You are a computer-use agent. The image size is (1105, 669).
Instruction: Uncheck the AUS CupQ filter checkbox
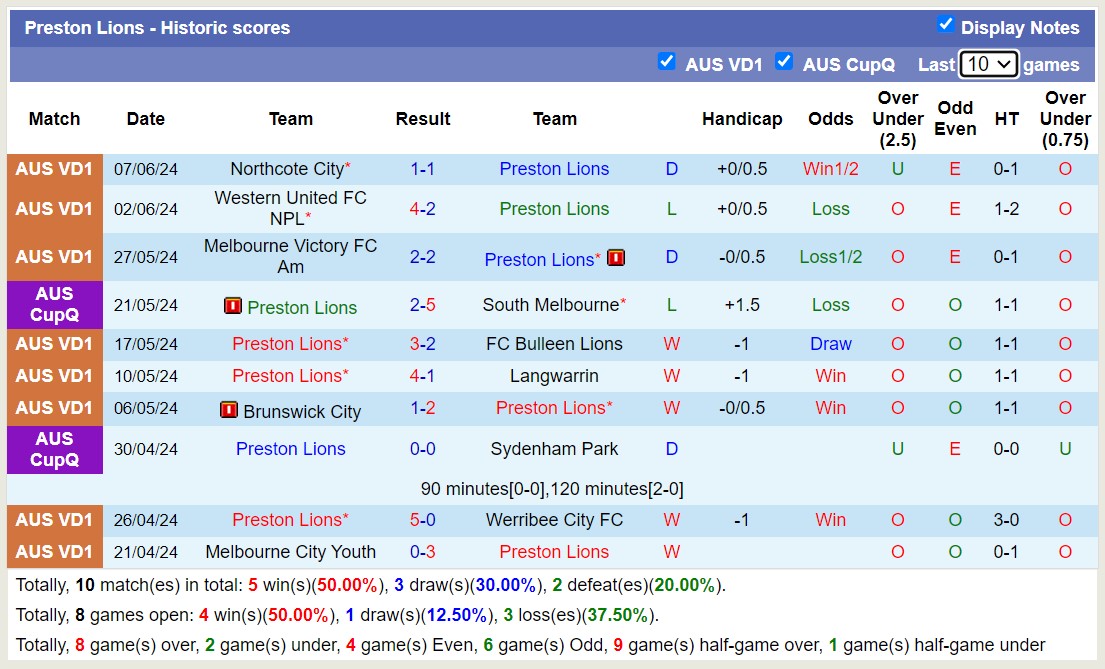pyautogui.click(x=784, y=62)
